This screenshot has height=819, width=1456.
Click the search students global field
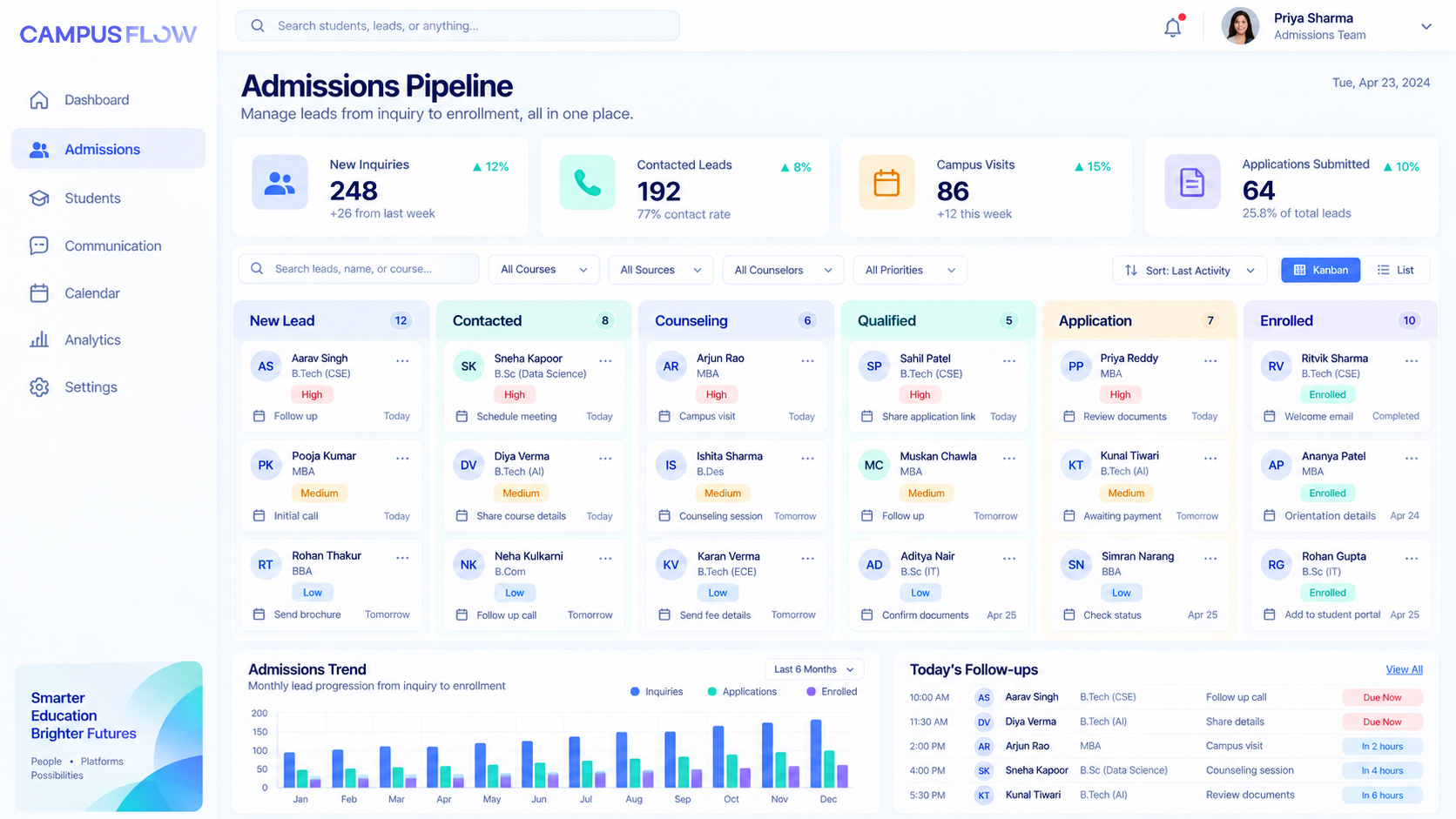(x=457, y=25)
